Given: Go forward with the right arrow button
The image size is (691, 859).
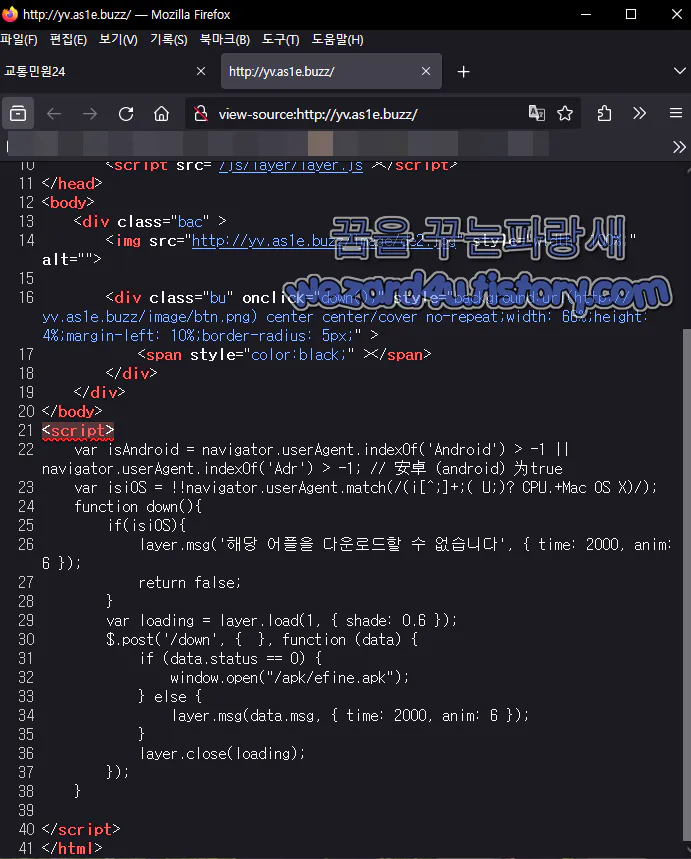Looking at the screenshot, I should [90, 114].
